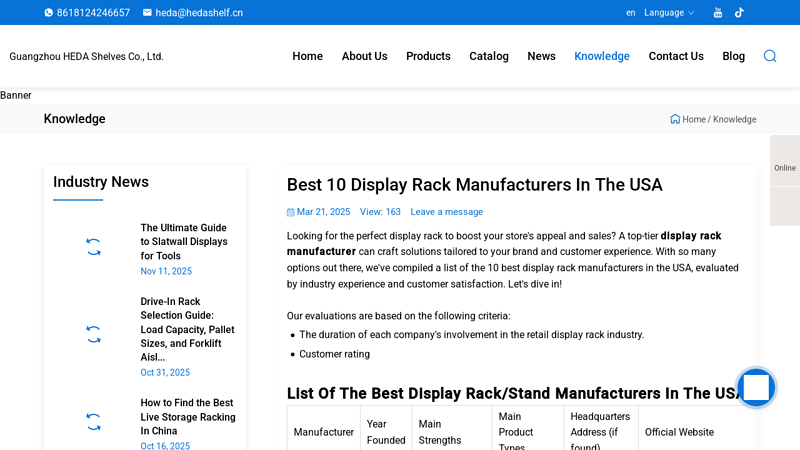Click the calendar icon beside Mar 21, 2025
This screenshot has width=800, height=450.
(290, 212)
